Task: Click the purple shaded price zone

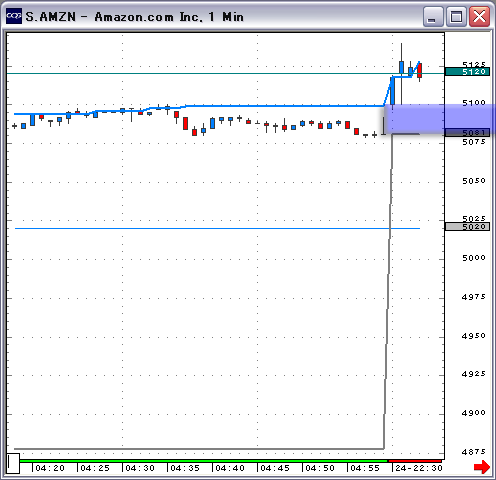Action: click(439, 118)
